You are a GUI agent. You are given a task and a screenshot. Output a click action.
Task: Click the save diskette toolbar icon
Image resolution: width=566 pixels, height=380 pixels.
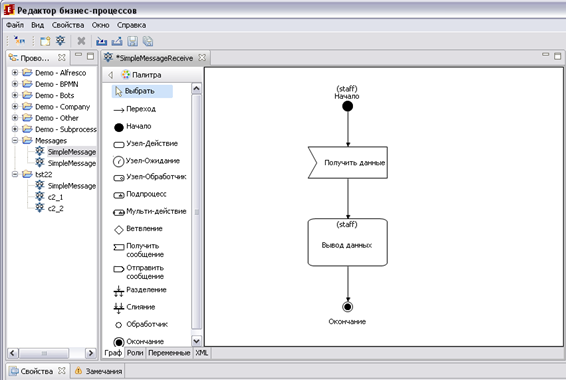pyautogui.click(x=132, y=41)
